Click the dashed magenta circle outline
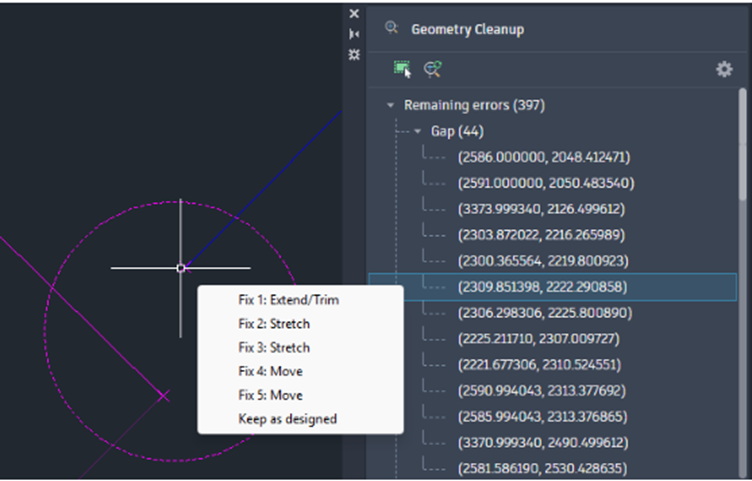The width and height of the screenshot is (752, 481). click(x=46, y=331)
